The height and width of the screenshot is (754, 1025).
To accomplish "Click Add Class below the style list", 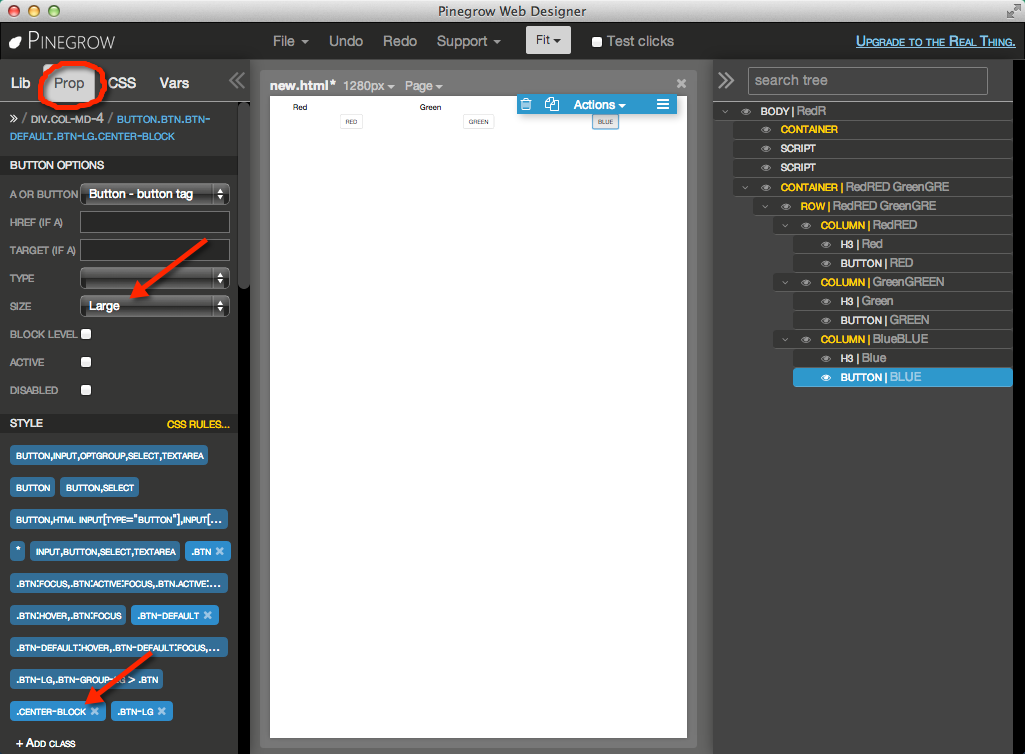I will pos(46,744).
